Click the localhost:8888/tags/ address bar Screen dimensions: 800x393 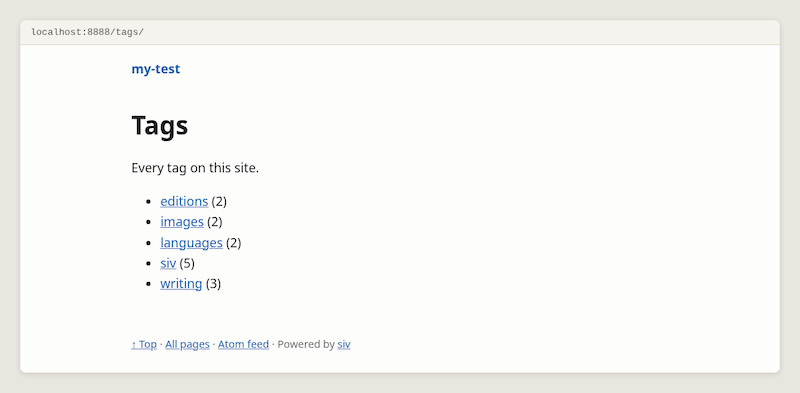[400, 33]
